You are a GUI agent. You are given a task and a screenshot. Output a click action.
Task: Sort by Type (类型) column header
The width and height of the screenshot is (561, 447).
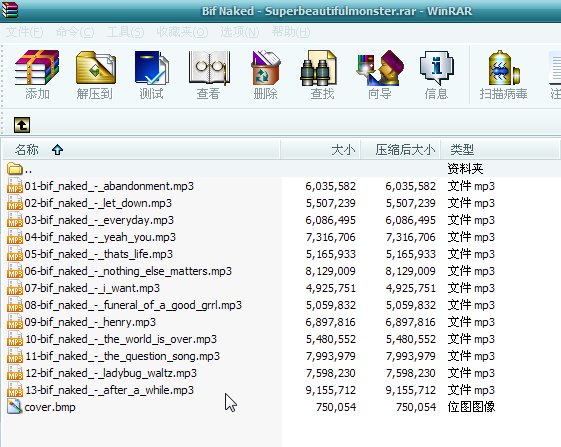pos(500,150)
